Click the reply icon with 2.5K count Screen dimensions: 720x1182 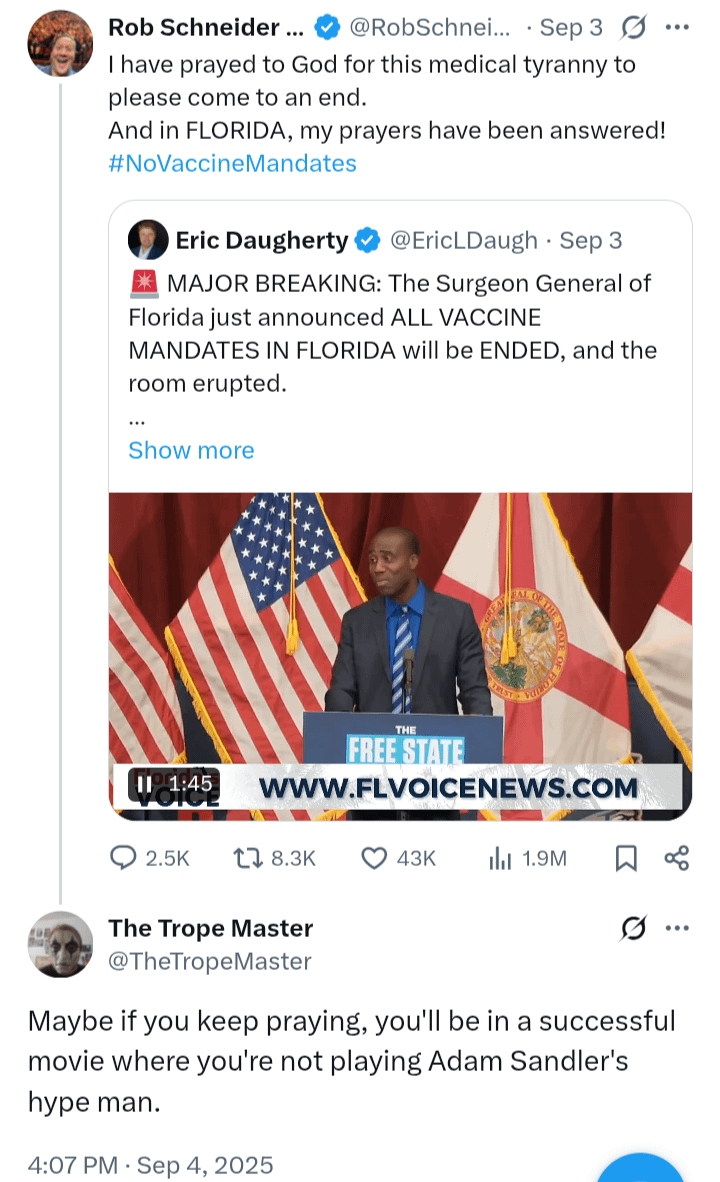coord(123,858)
